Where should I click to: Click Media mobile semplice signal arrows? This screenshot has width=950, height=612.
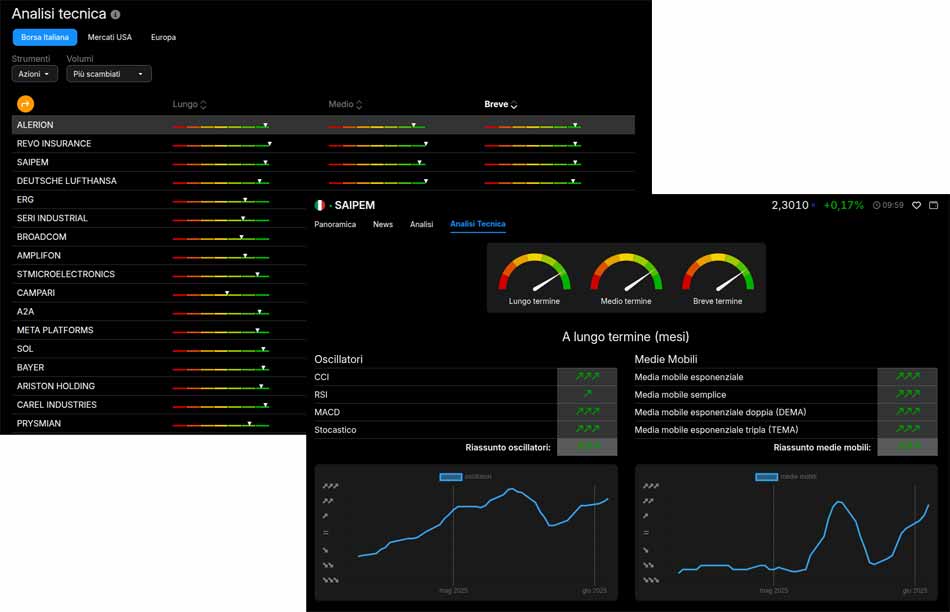(x=908, y=394)
